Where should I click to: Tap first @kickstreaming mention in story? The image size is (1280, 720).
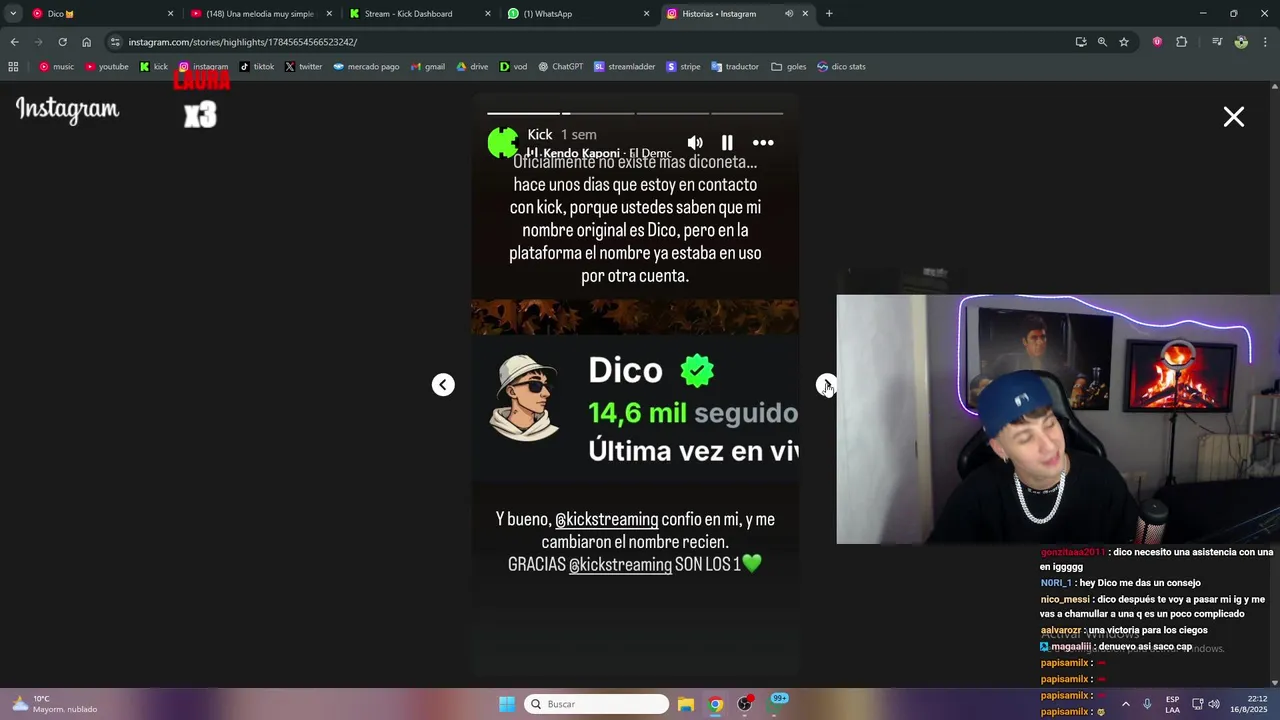pos(607,519)
